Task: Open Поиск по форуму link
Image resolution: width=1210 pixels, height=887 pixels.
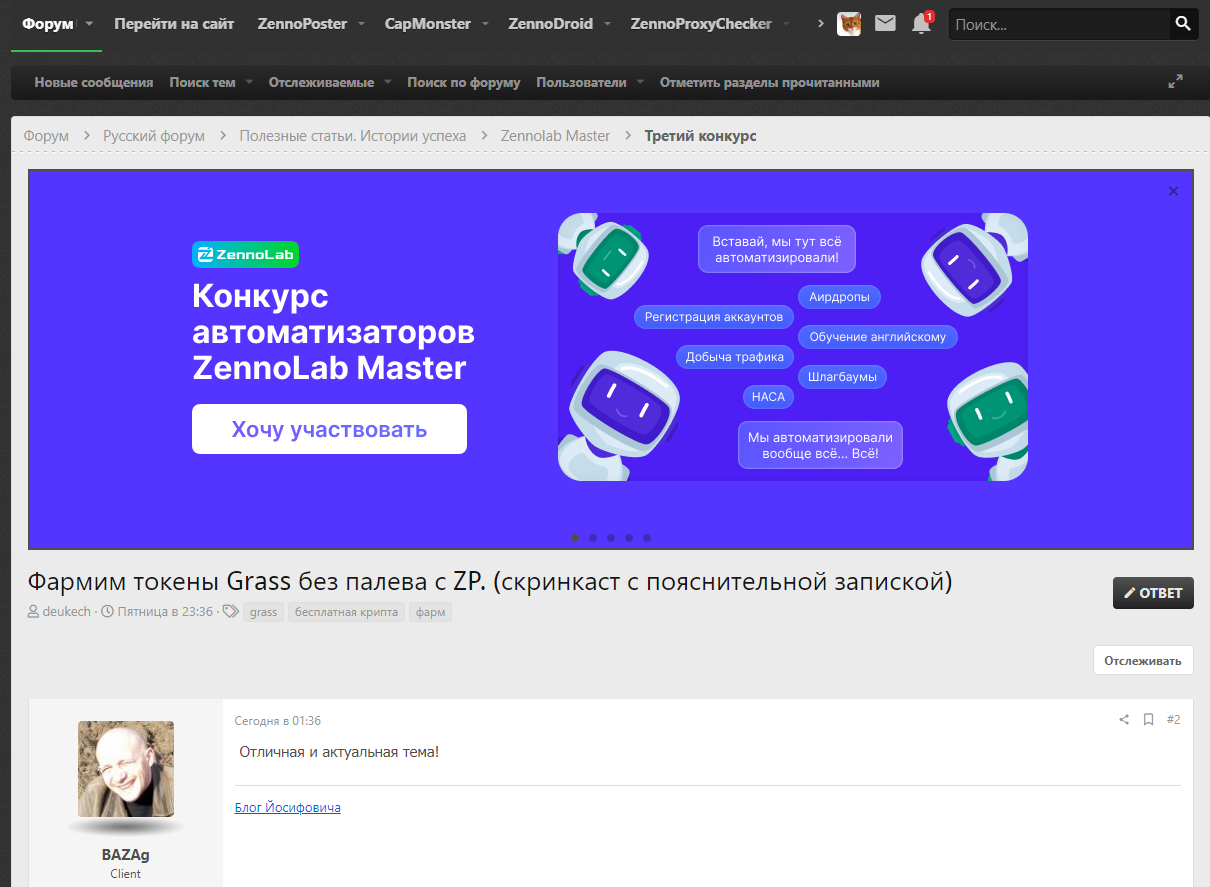Action: coord(464,83)
